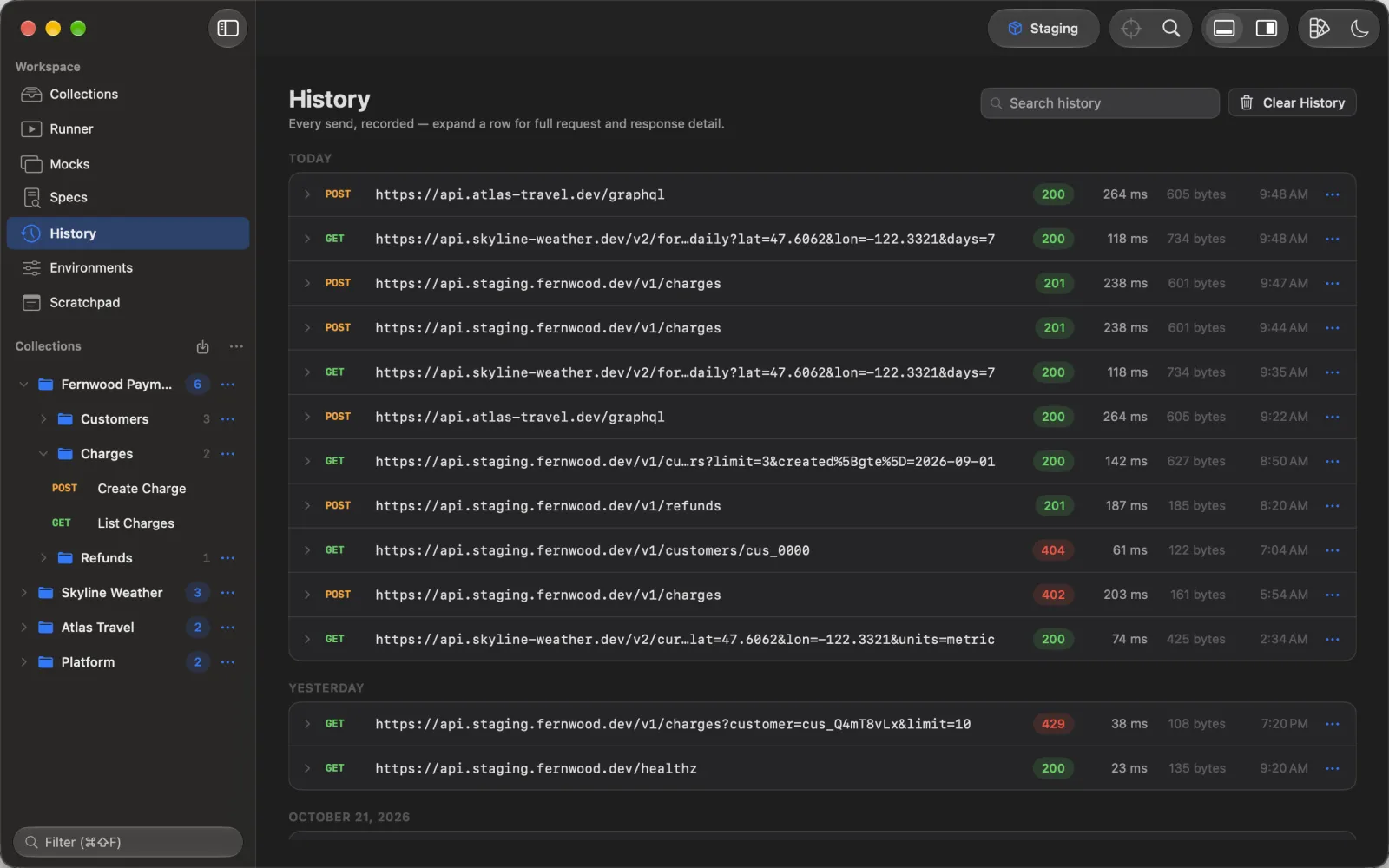This screenshot has width=1389, height=868.
Task: Click the 429 status badge
Action: tap(1053, 724)
